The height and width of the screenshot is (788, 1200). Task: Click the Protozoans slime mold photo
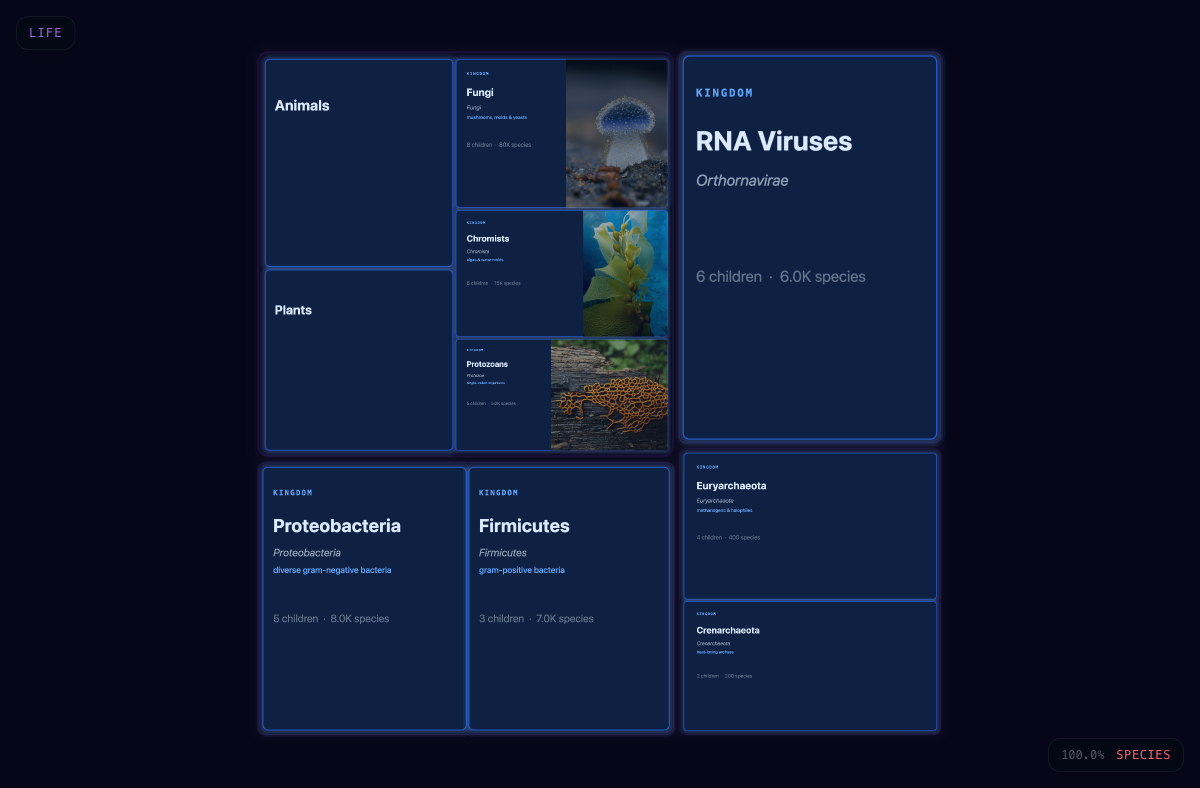pyautogui.click(x=608, y=395)
